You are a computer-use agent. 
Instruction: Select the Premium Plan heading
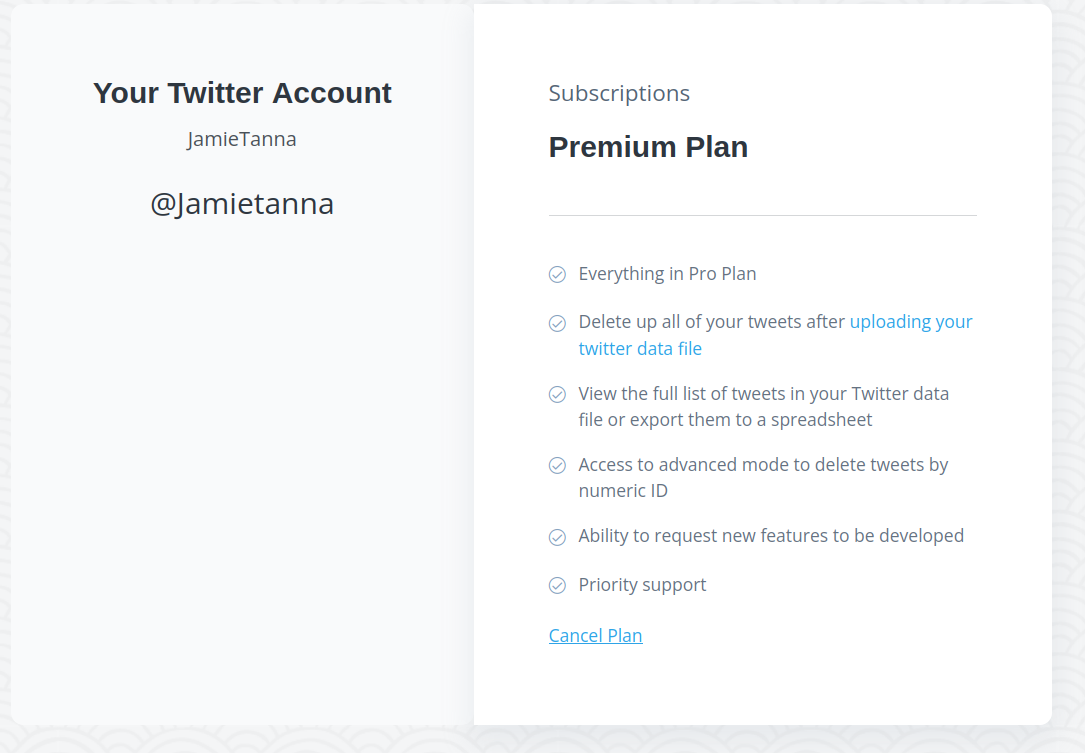(x=648, y=147)
